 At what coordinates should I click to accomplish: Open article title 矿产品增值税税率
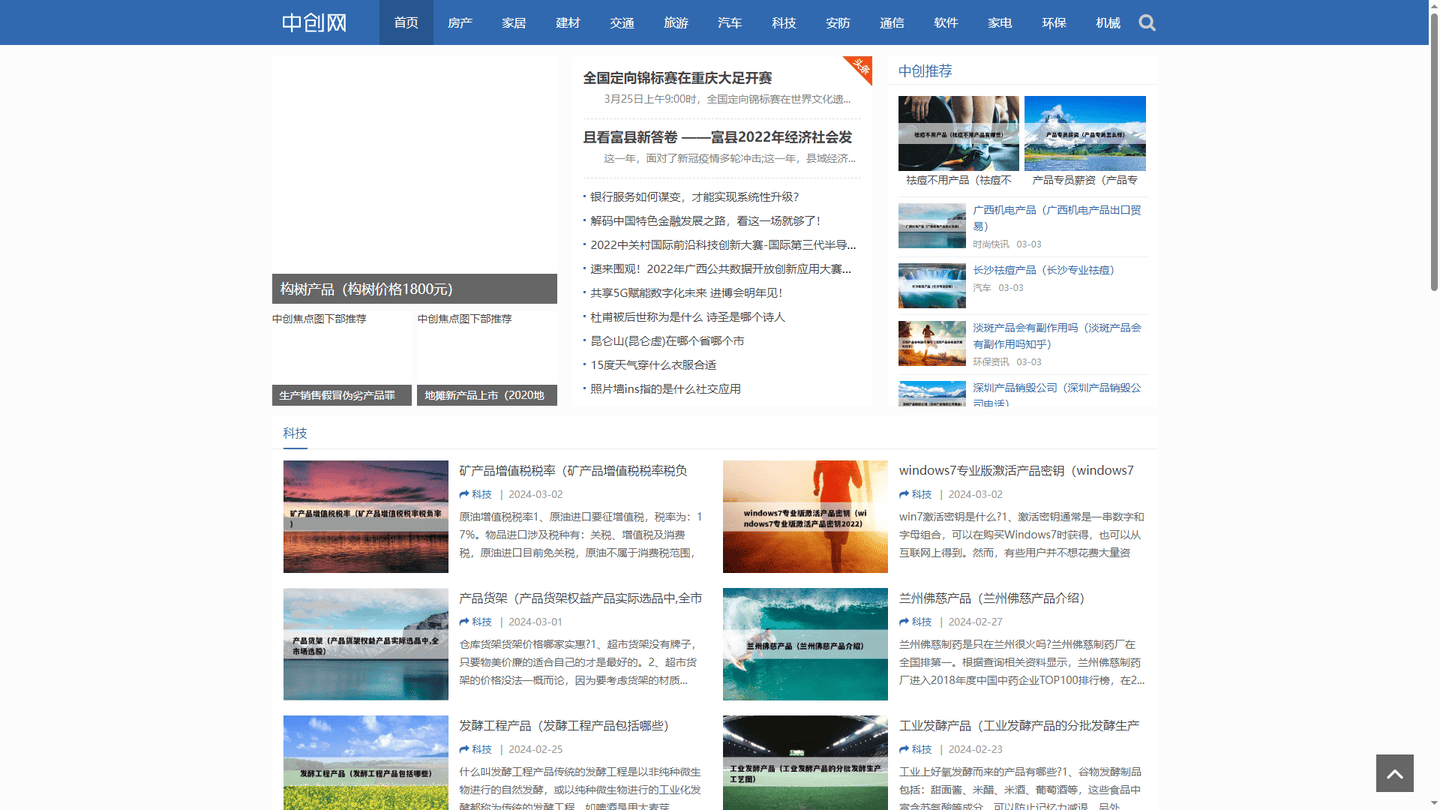[573, 470]
